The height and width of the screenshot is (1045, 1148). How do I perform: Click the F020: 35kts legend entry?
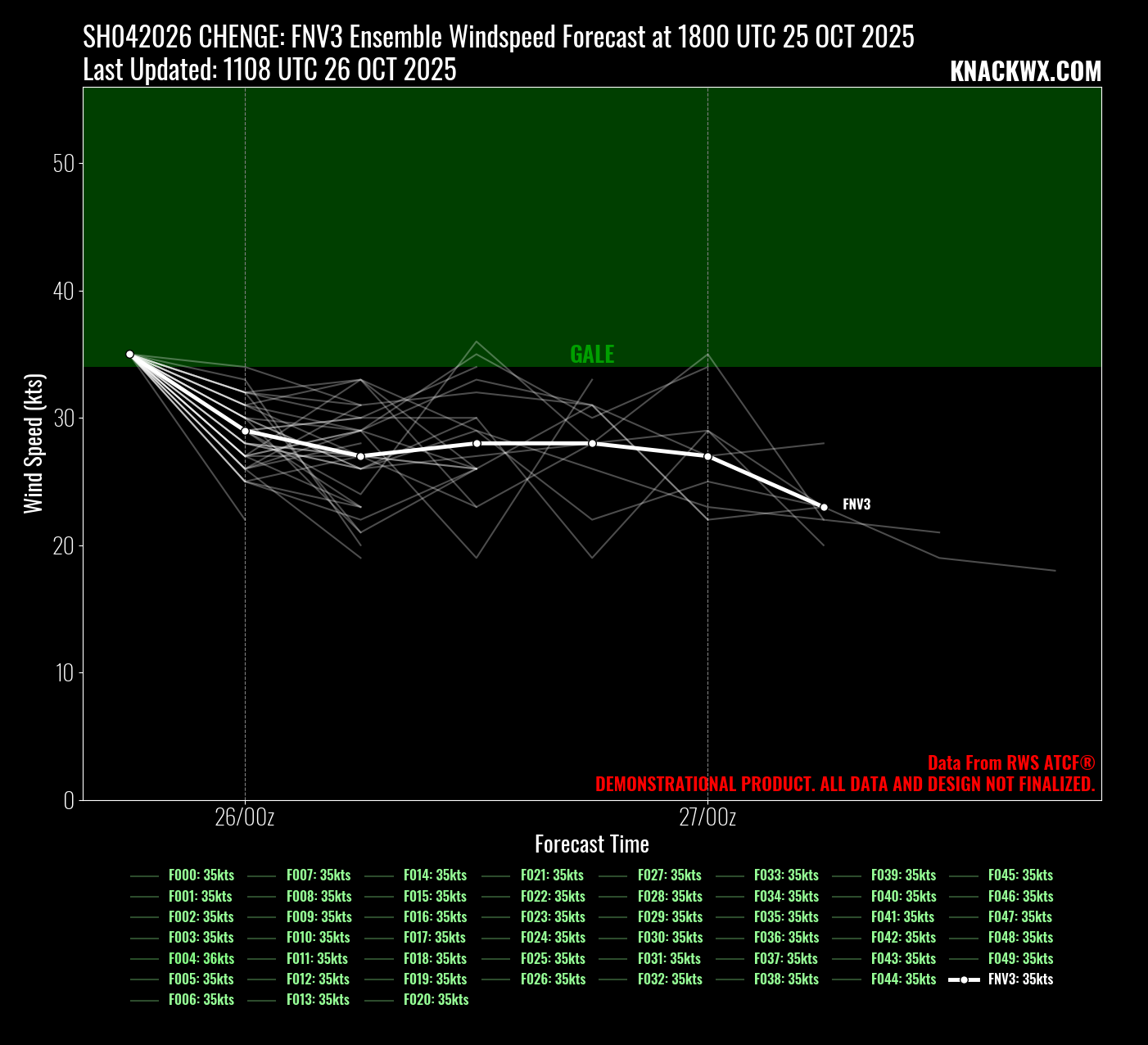pyautogui.click(x=436, y=999)
